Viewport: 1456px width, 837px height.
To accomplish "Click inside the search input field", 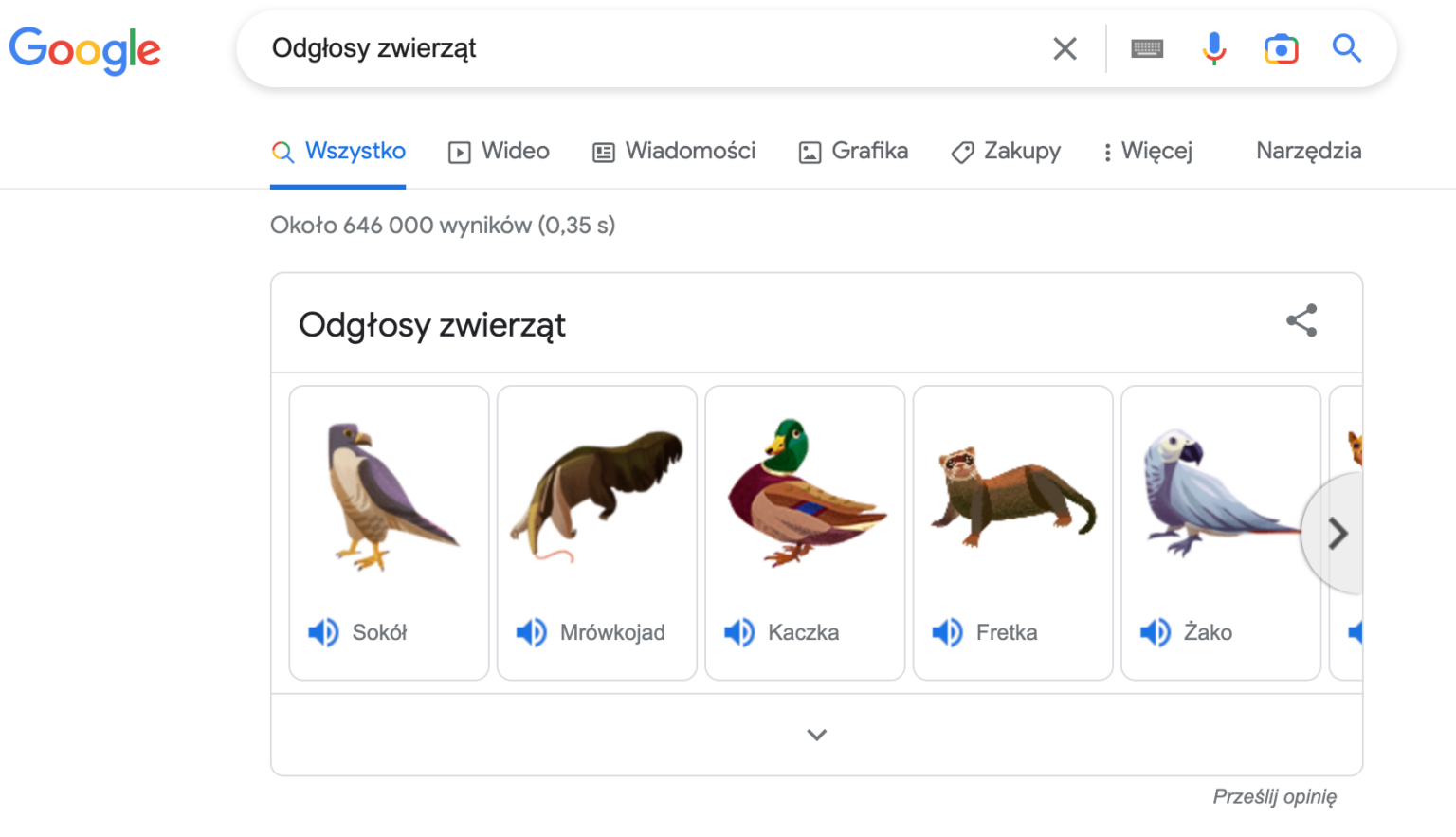I will 569,48.
